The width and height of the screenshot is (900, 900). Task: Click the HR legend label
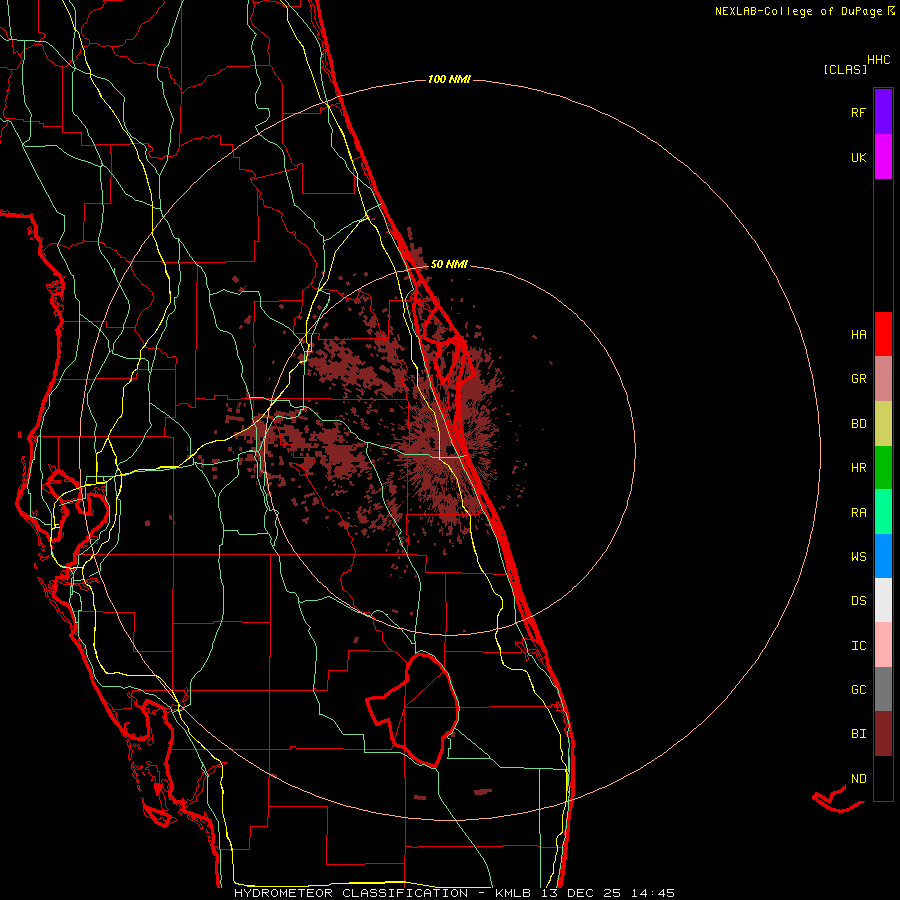coord(858,468)
